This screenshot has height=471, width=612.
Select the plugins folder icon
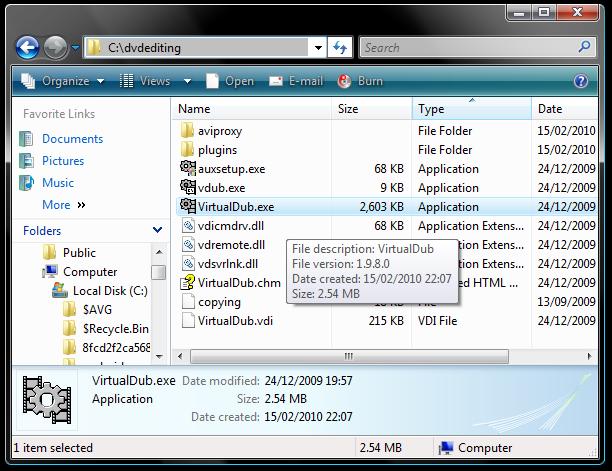point(187,149)
